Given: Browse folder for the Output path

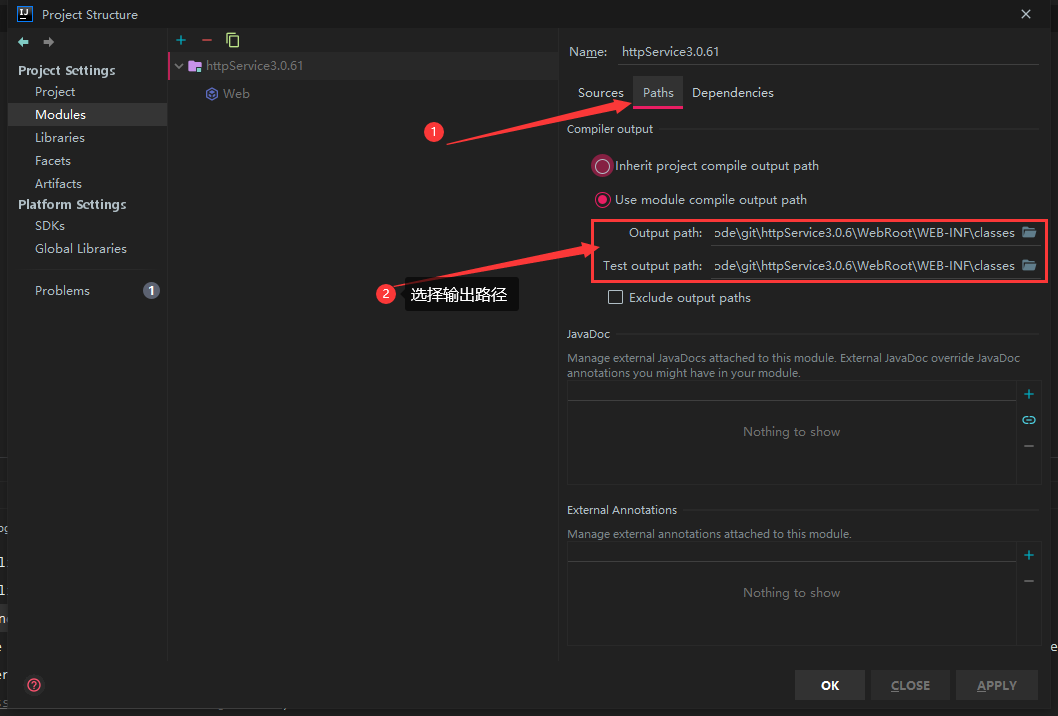Looking at the screenshot, I should (x=1029, y=232).
